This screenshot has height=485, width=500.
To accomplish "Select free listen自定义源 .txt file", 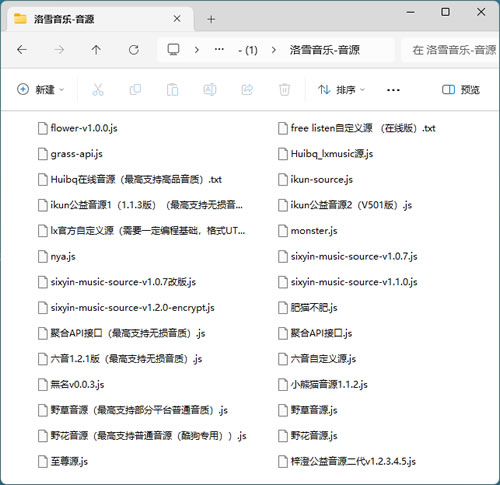I will point(357,128).
